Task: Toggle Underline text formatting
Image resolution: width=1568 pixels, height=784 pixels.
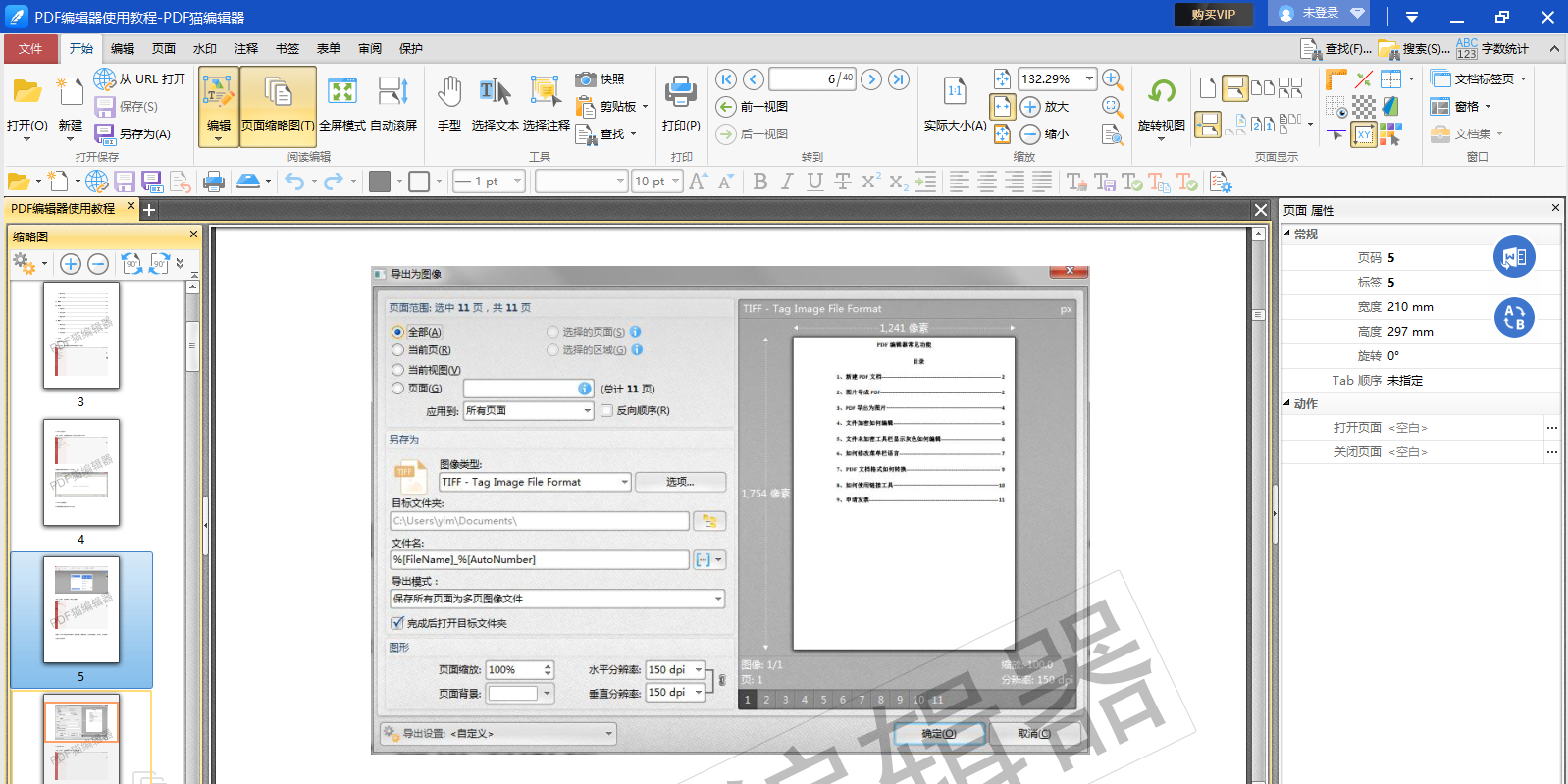Action: tap(814, 182)
